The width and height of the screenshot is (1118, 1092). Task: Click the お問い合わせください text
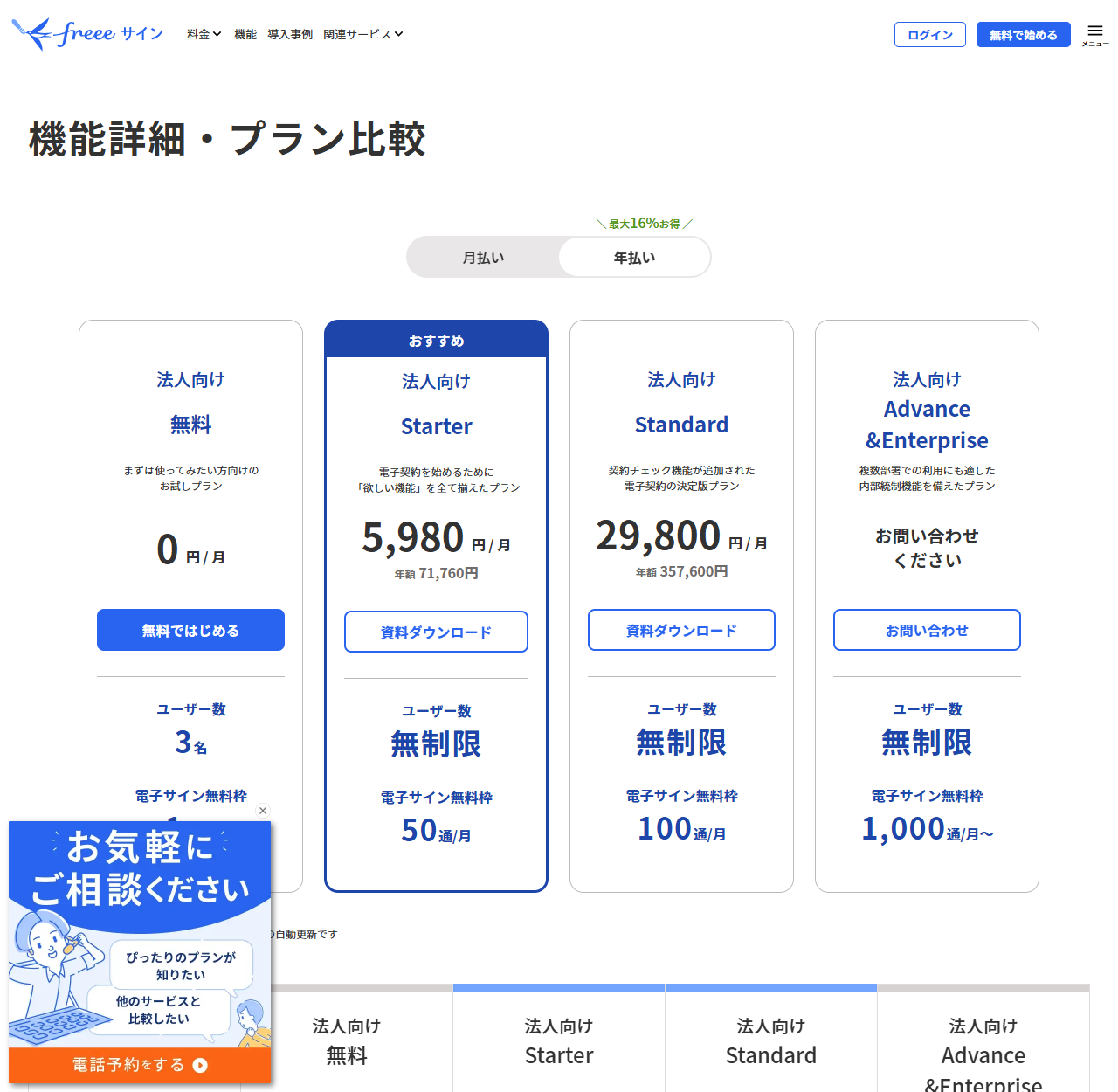coord(927,548)
